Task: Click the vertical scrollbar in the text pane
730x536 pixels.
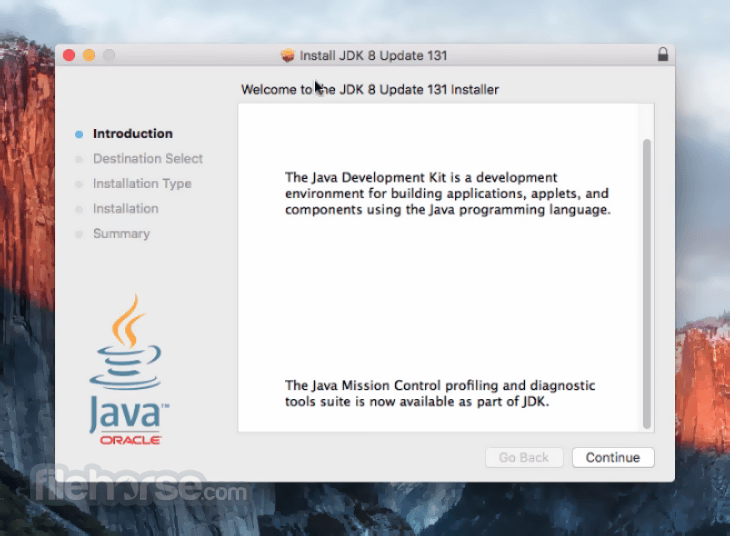Action: pos(646,283)
